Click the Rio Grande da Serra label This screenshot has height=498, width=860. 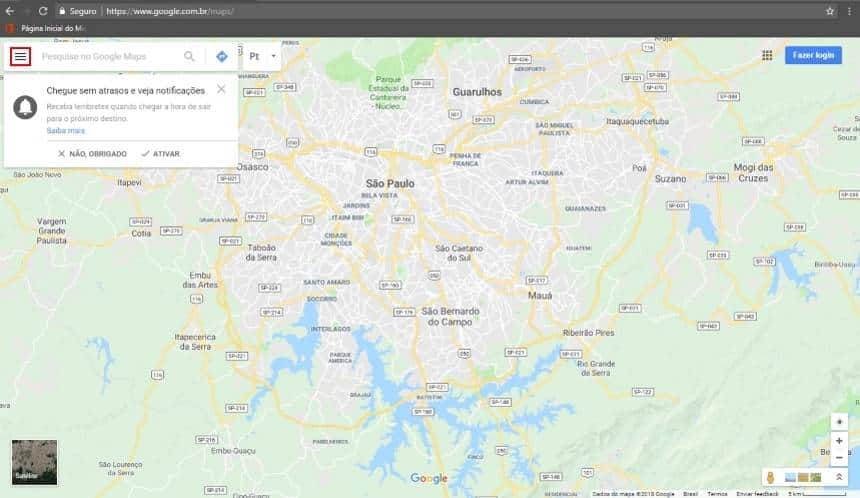pos(596,368)
